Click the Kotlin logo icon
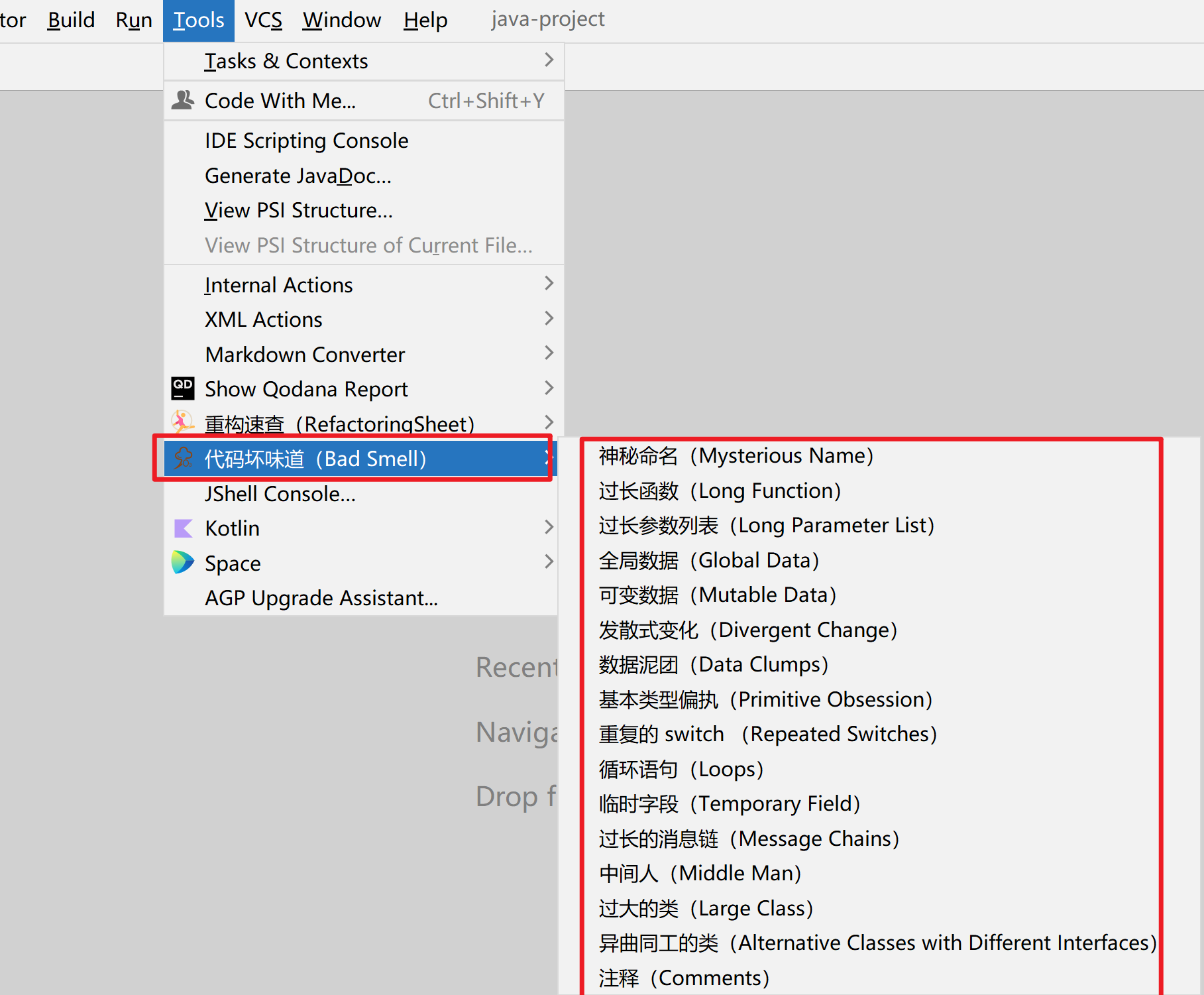Image resolution: width=1204 pixels, height=995 pixels. click(183, 528)
